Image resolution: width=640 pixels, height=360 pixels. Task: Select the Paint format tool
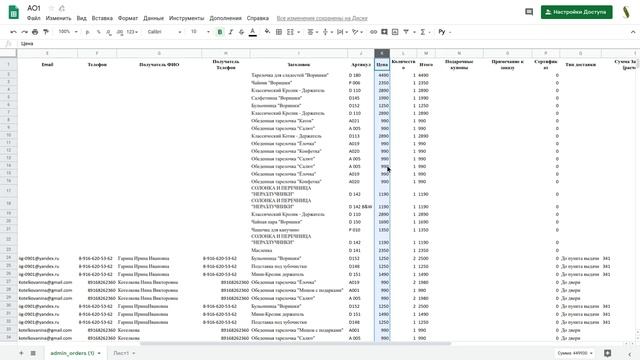tap(46, 32)
